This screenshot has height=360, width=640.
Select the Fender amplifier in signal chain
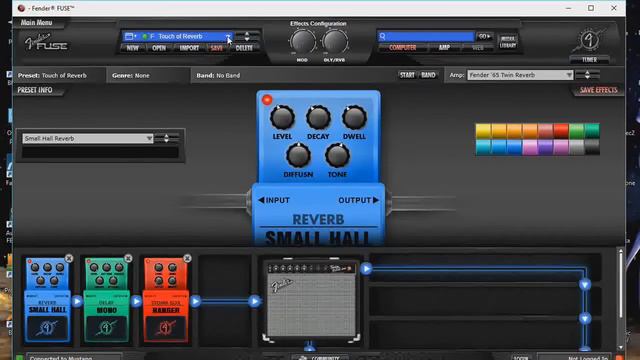(311, 300)
